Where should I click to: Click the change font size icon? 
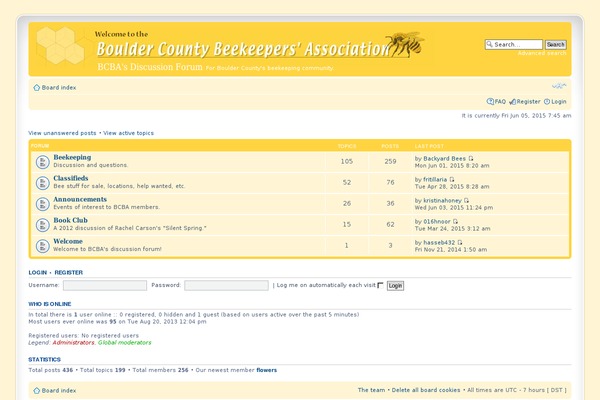(x=559, y=86)
